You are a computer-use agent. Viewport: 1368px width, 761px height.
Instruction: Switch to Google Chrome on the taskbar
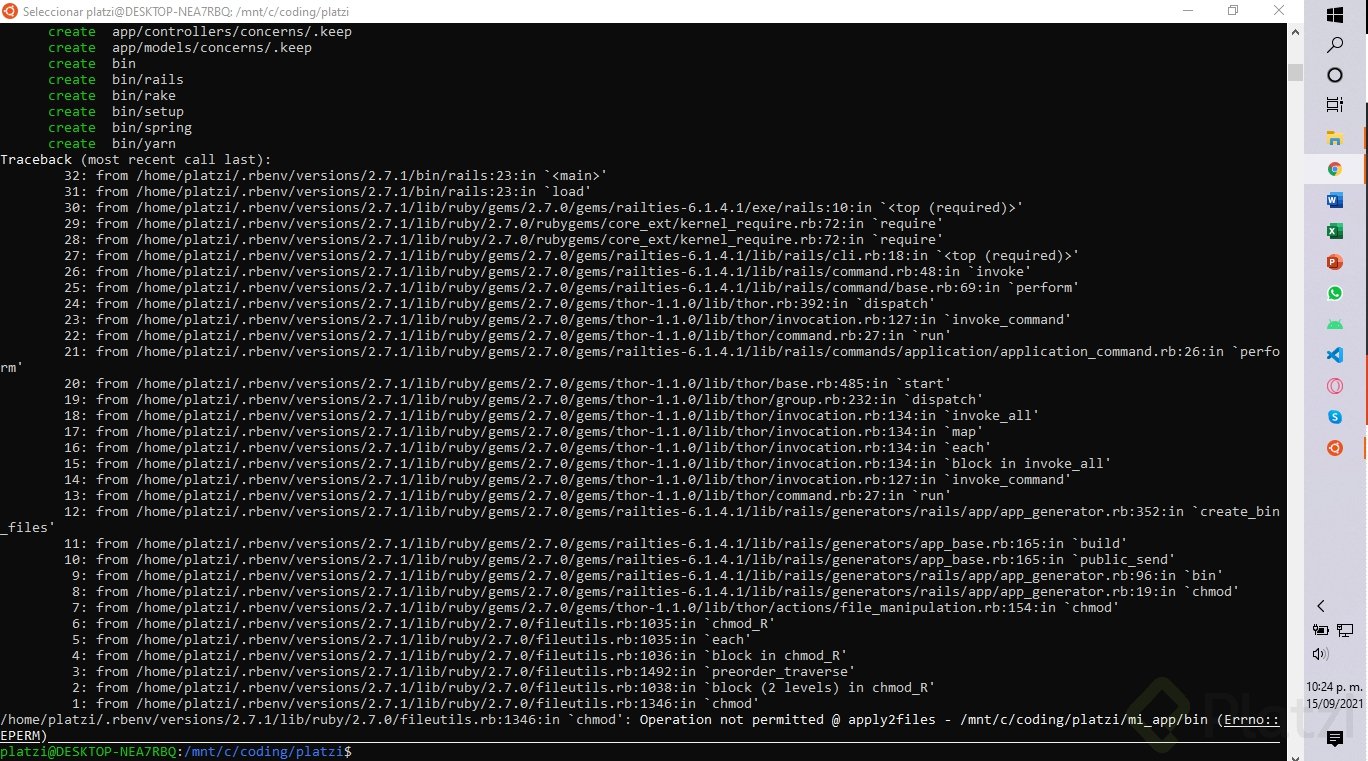tap(1334, 169)
